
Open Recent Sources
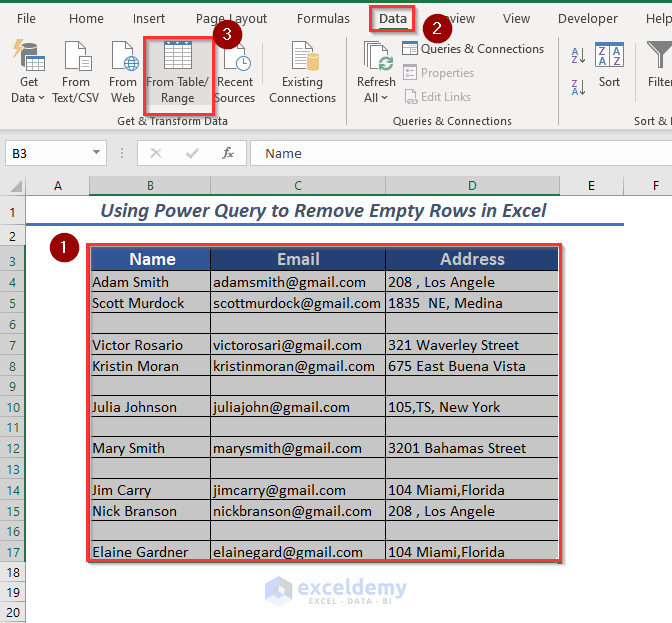tap(235, 72)
